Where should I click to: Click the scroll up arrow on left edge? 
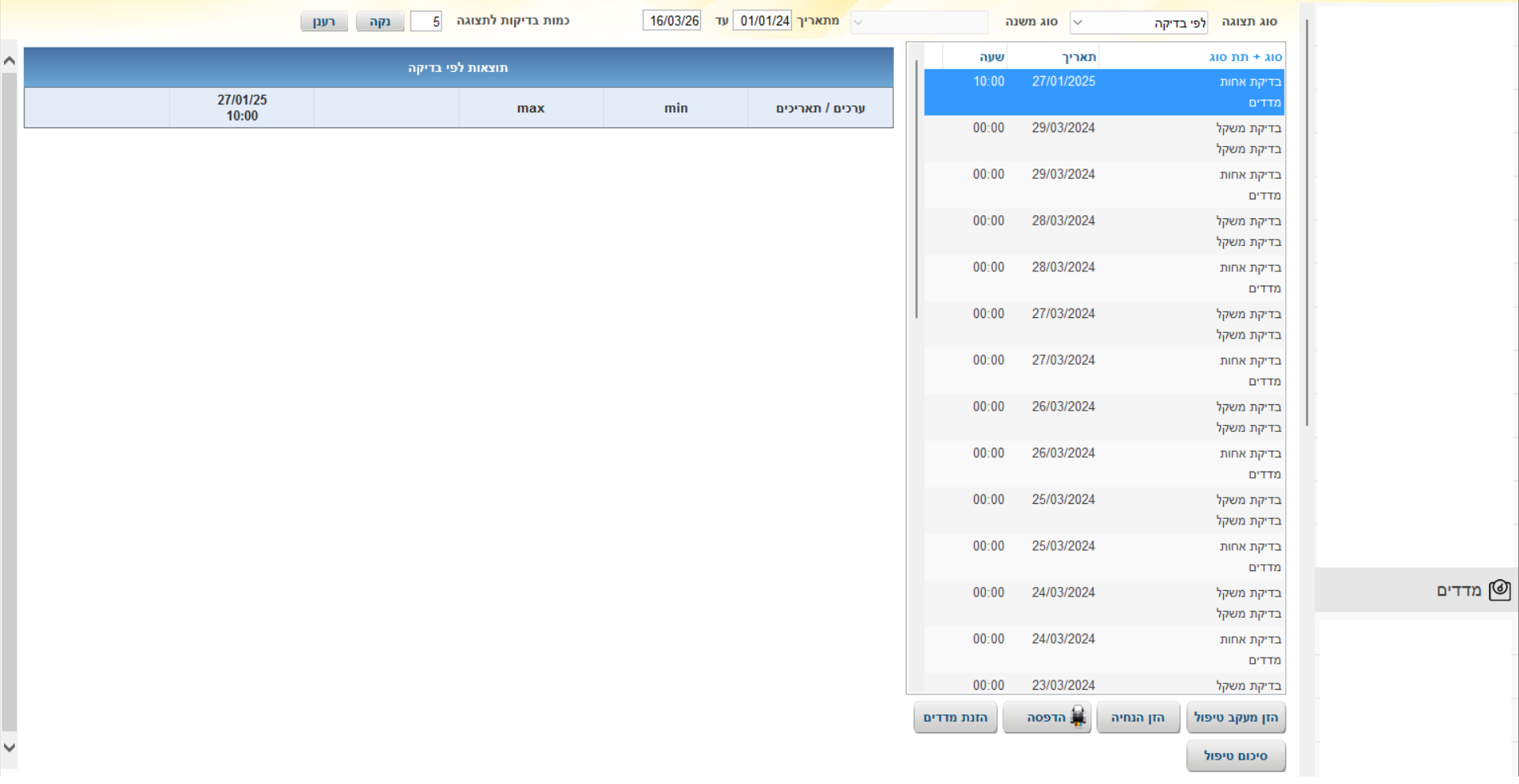(9, 61)
